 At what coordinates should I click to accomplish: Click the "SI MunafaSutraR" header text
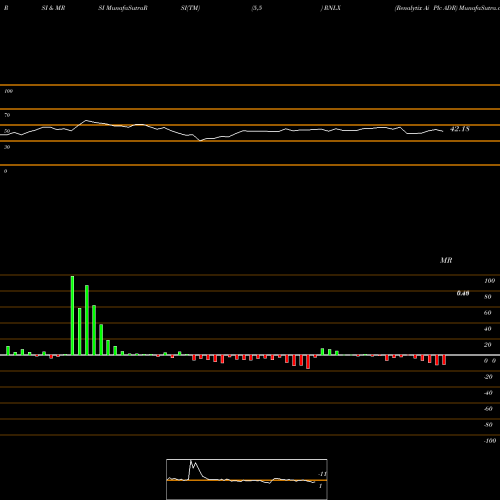[123, 8]
